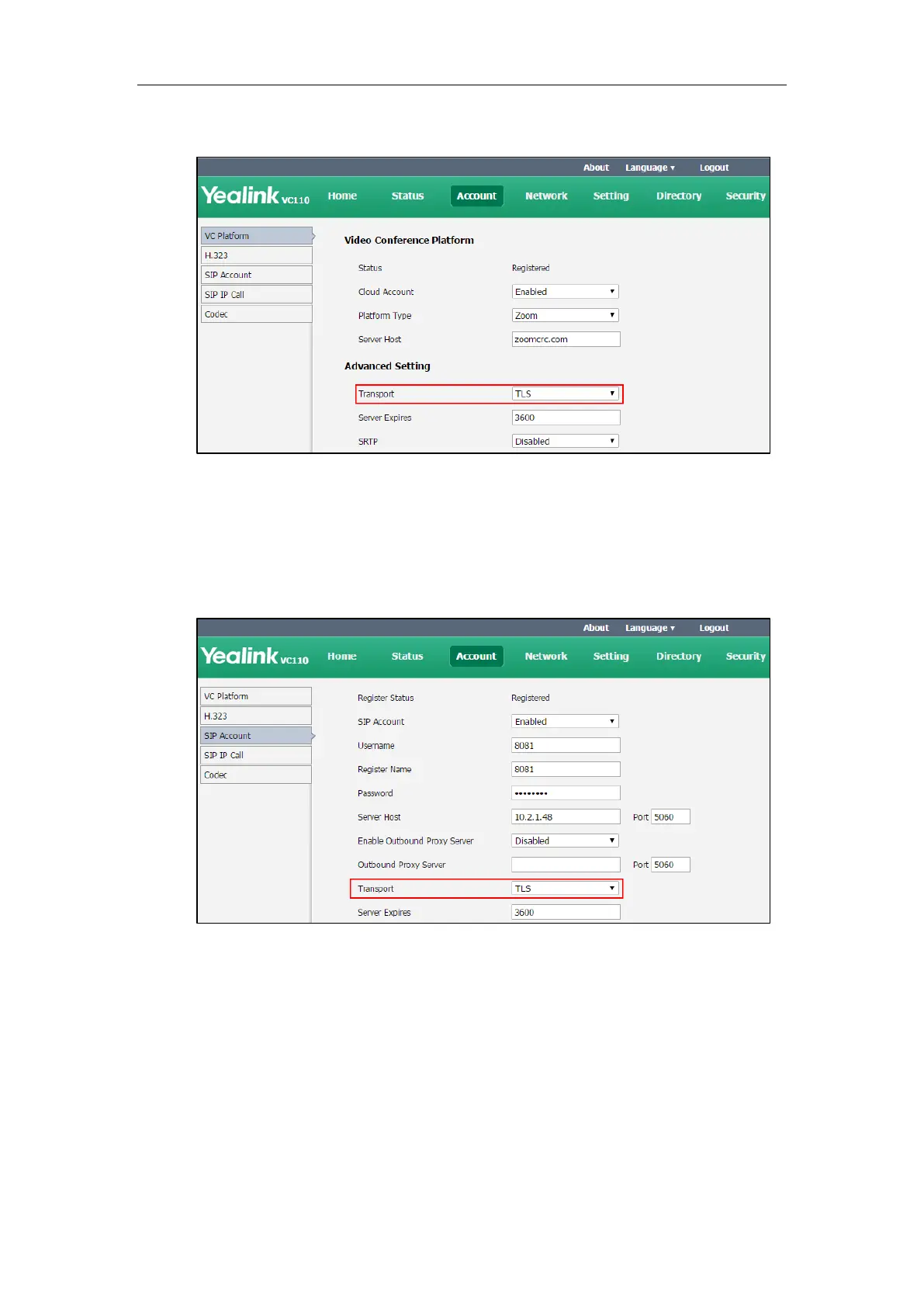Click Directory tab in top screenshot
Screen dimensions: 924x1307
coord(679,196)
